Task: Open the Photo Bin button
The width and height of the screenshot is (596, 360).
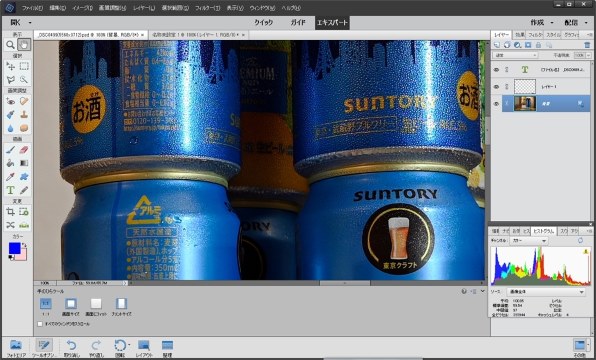Action: pyautogui.click(x=16, y=348)
